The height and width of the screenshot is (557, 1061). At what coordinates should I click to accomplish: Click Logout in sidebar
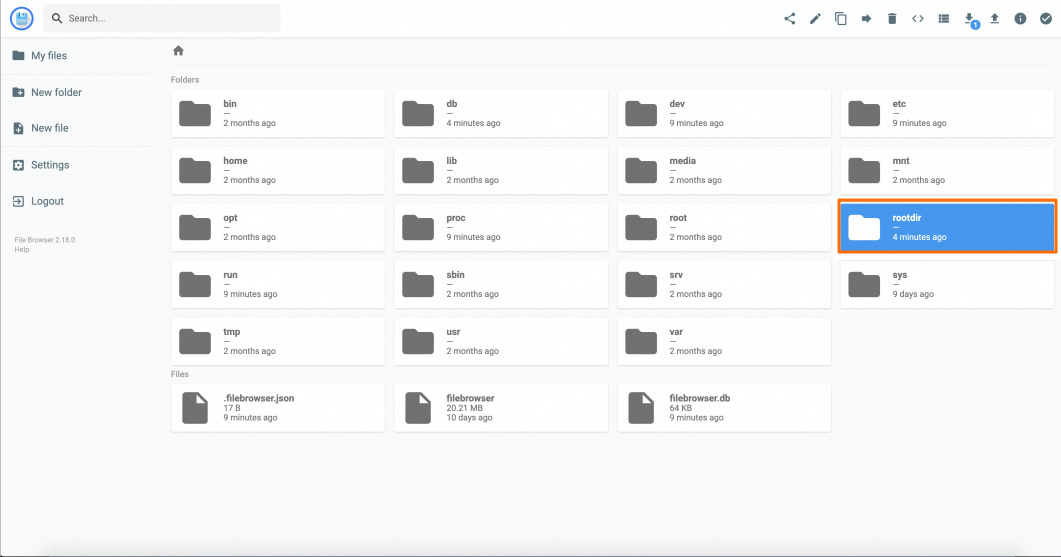tap(76, 201)
